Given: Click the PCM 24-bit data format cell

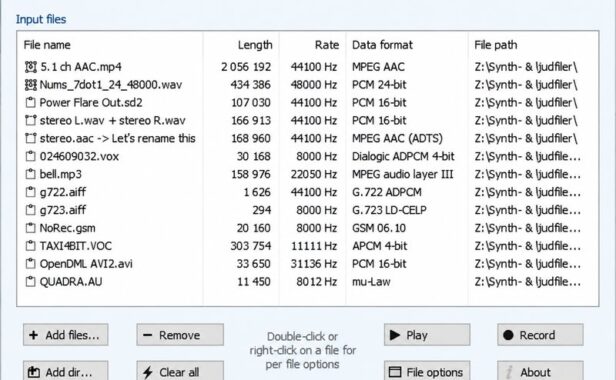Looking at the screenshot, I should [379, 85].
